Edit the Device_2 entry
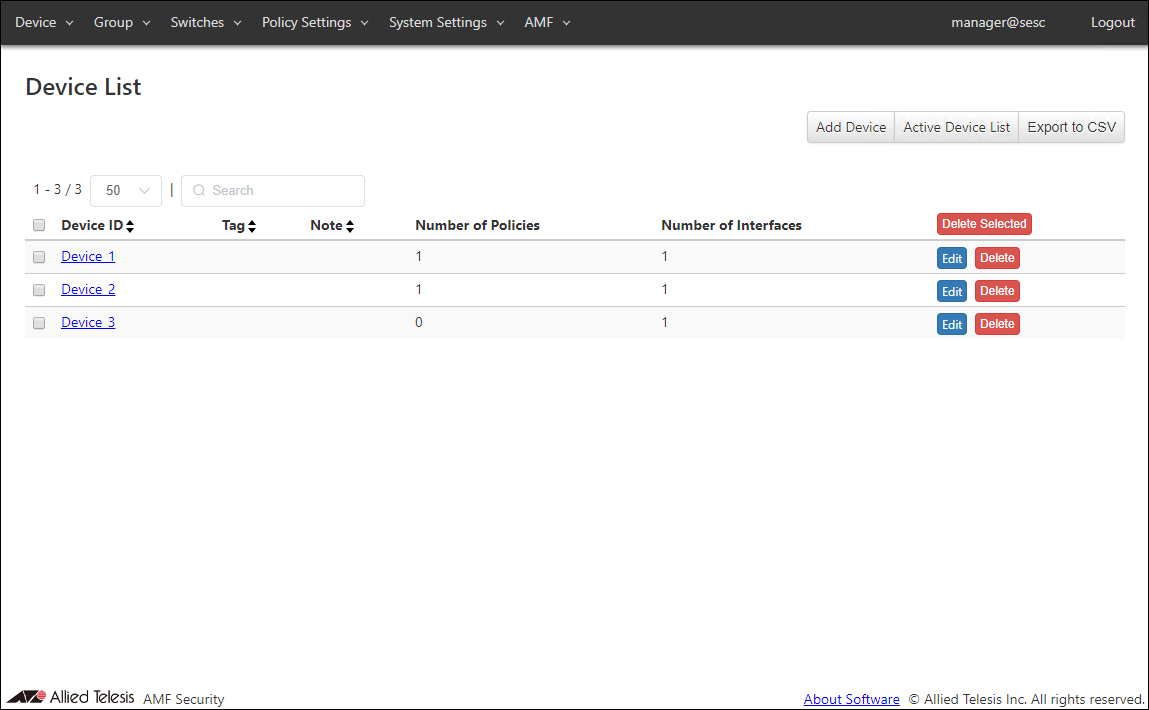1149x710 pixels. [x=952, y=291]
